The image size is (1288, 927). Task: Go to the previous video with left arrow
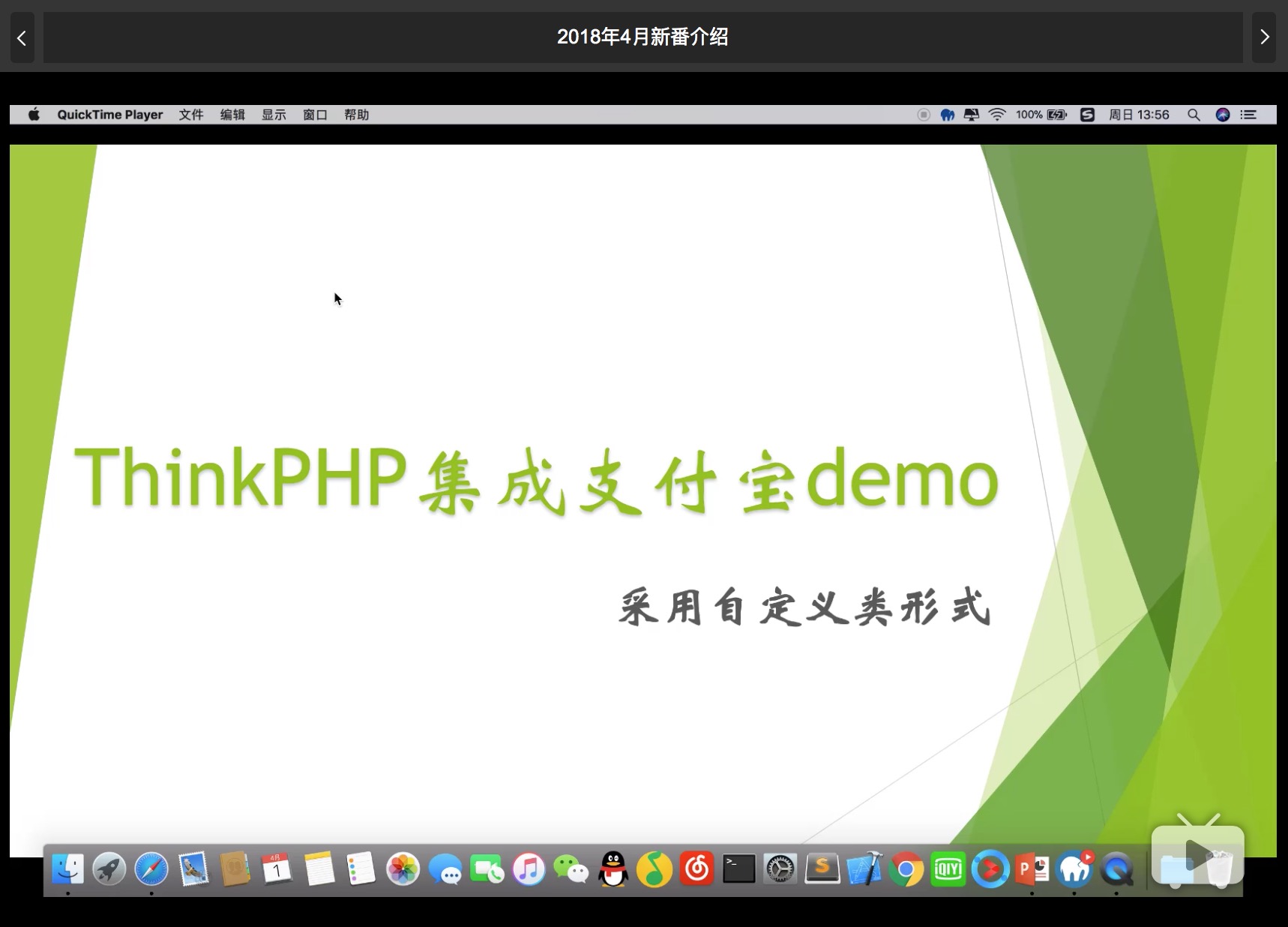point(22,37)
